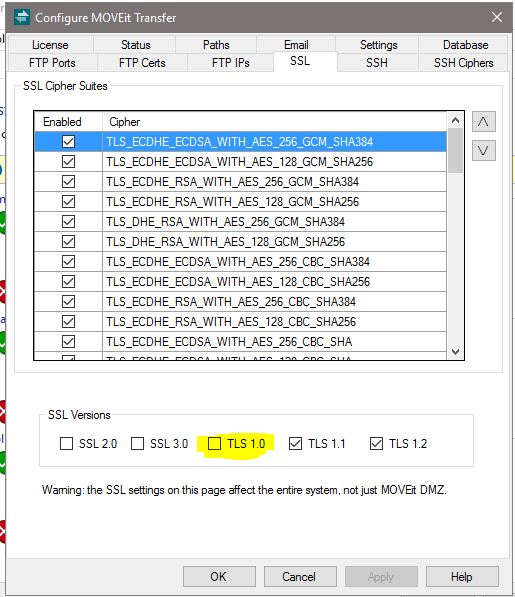The image size is (515, 597).
Task: Open the License tab
Action: click(50, 45)
